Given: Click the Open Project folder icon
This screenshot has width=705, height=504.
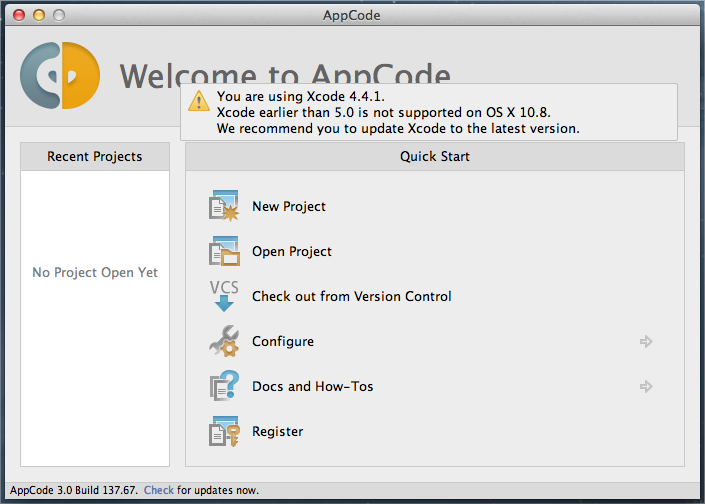Looking at the screenshot, I should 224,251.
